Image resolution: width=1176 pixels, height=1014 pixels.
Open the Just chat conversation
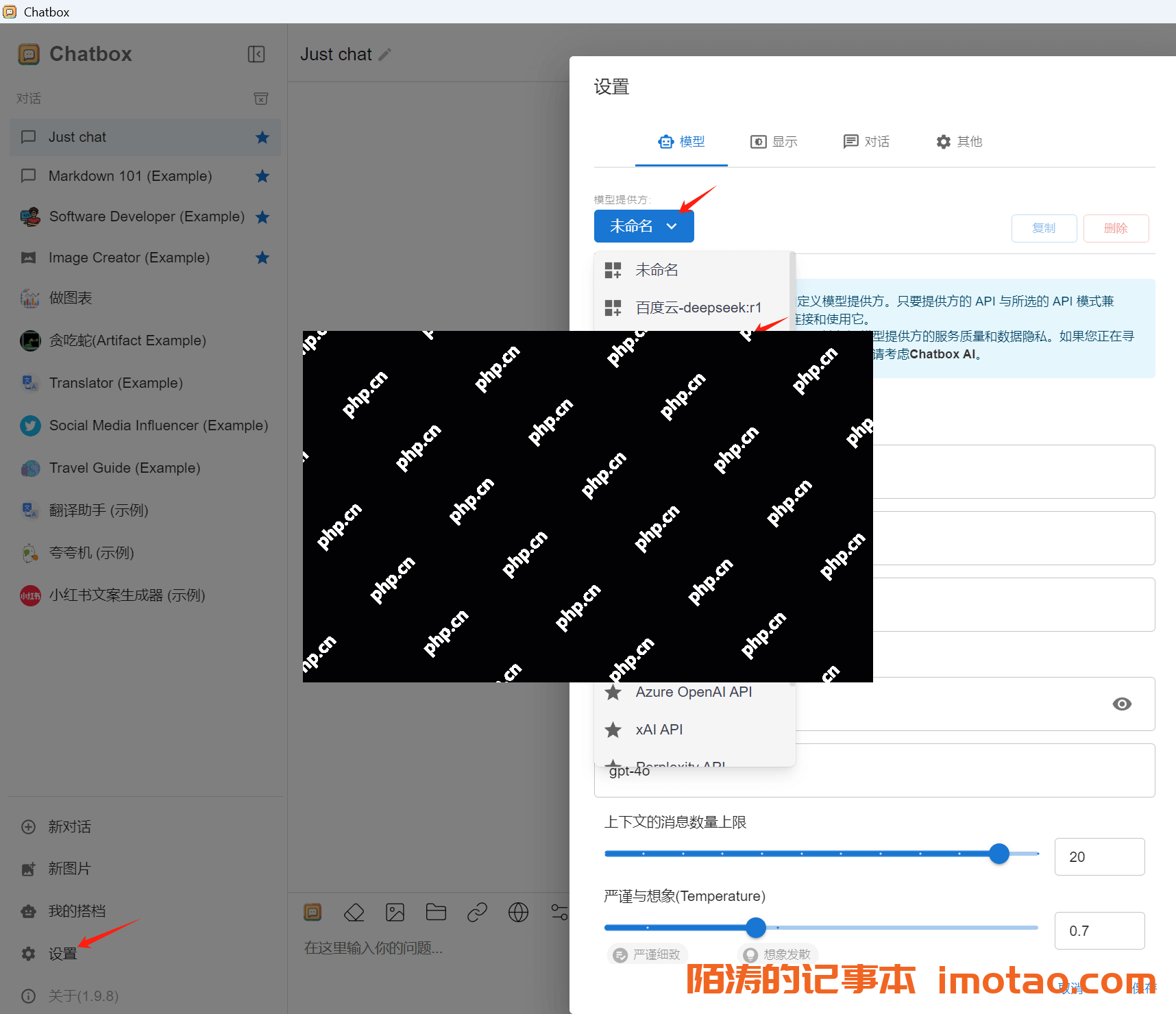[x=145, y=137]
